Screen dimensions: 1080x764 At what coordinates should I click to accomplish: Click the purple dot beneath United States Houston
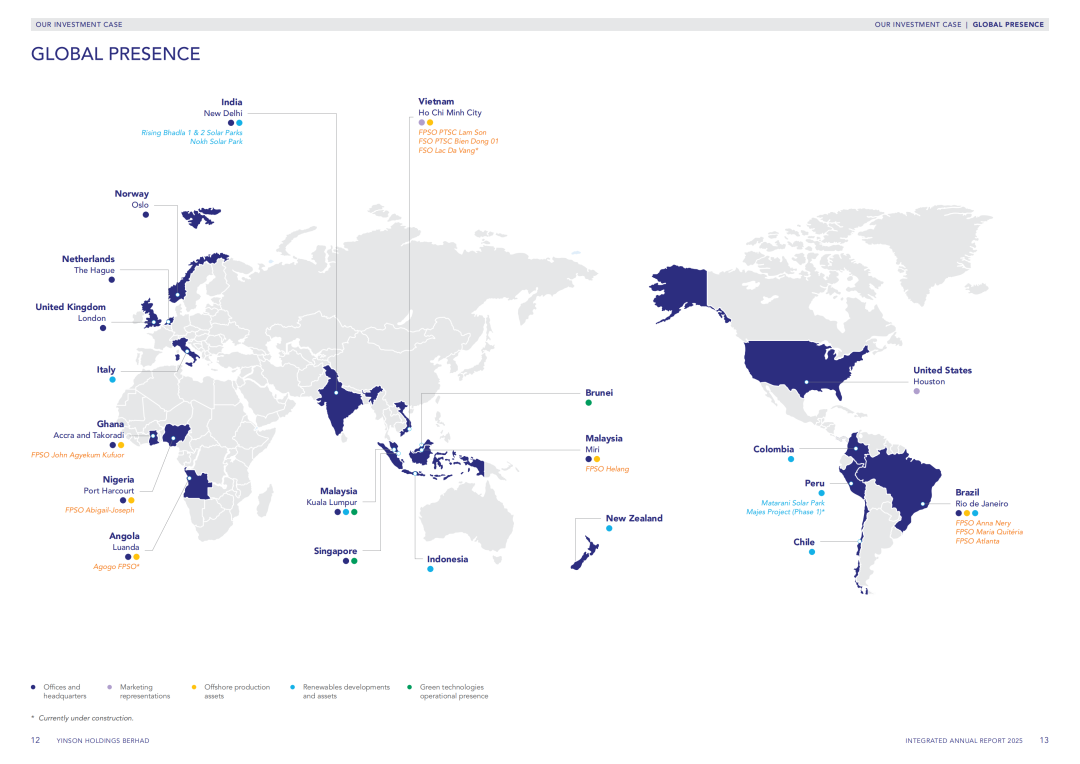pos(916,391)
